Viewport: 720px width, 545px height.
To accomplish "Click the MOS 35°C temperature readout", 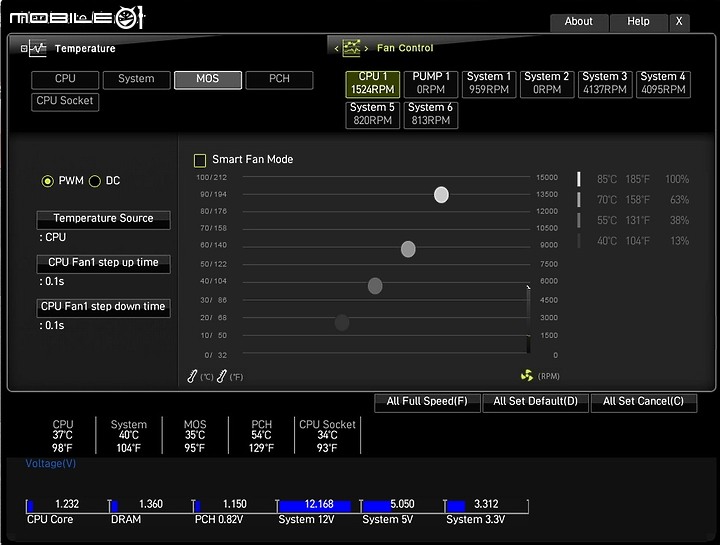I will (x=195, y=436).
